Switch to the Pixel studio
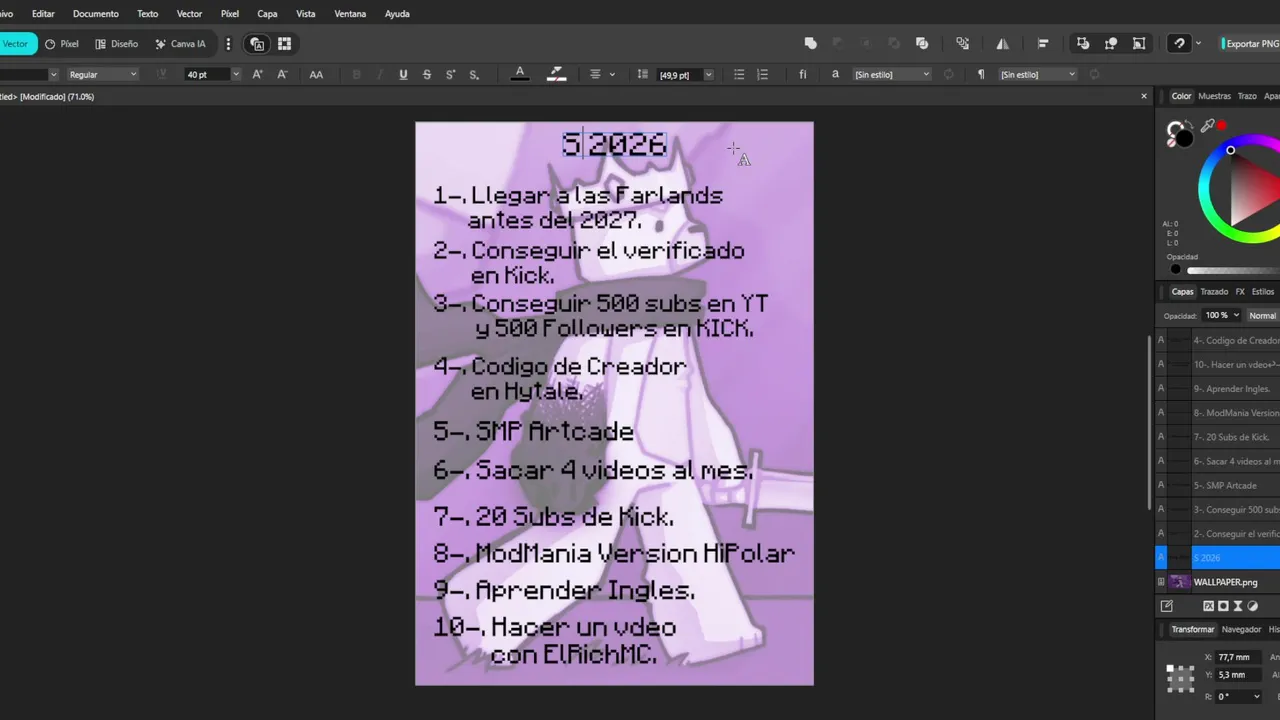Viewport: 1280px width, 720px height. click(x=62, y=44)
